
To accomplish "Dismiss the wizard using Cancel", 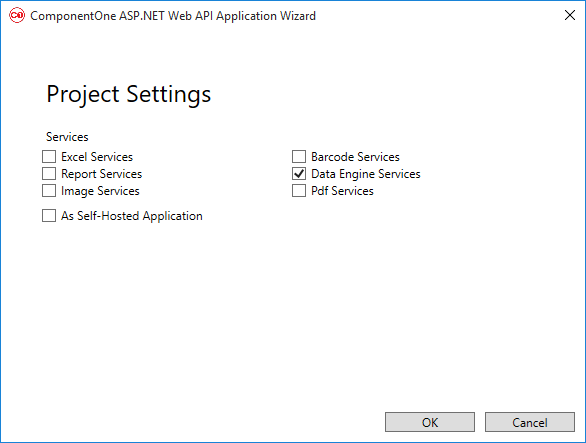I will point(530,422).
